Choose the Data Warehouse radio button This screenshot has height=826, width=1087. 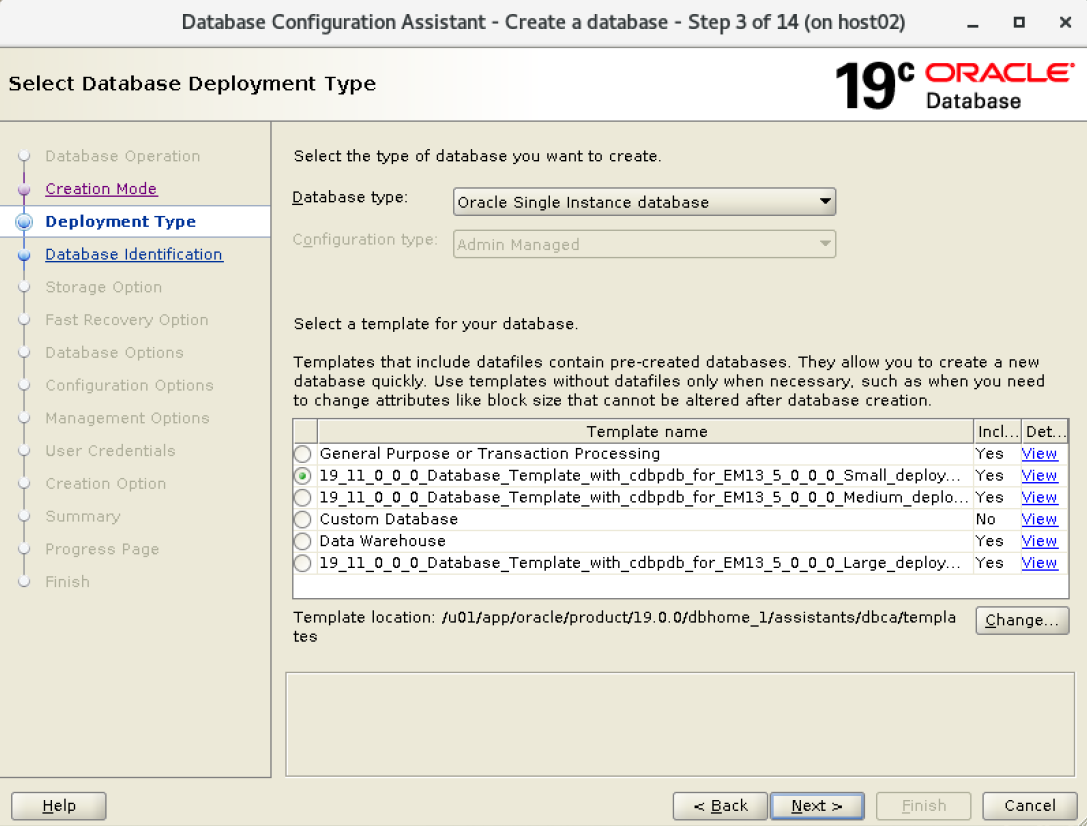pos(302,541)
